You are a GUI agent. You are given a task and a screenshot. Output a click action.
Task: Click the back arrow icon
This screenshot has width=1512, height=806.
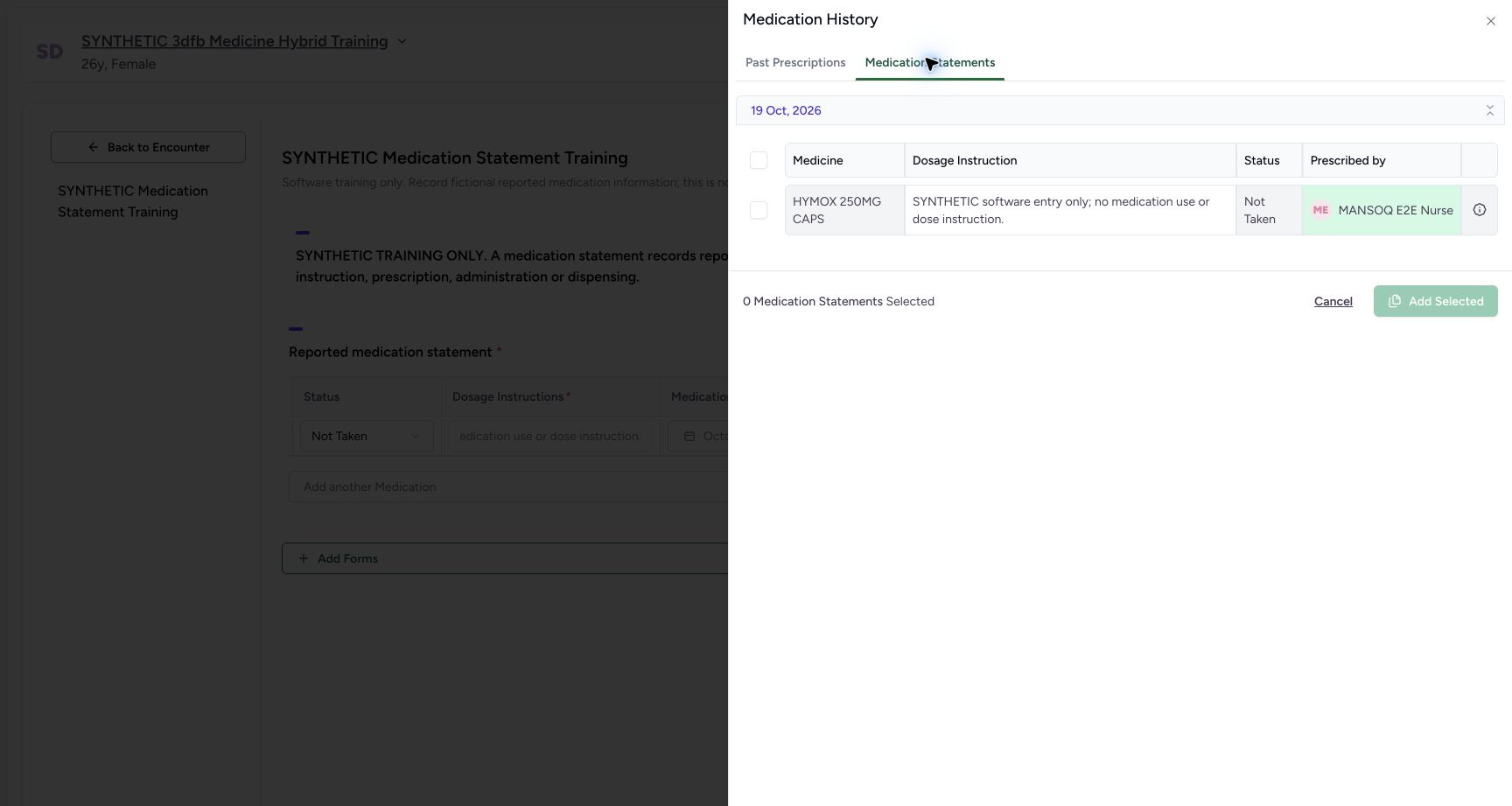point(93,147)
